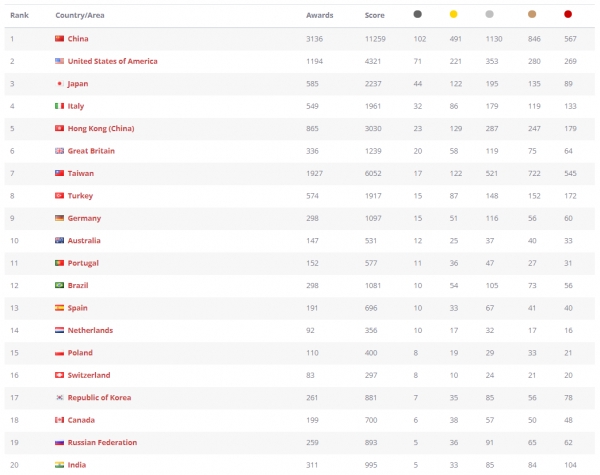Open the Netherlands country link
Image resolution: width=600 pixels, height=475 pixels.
90,330
